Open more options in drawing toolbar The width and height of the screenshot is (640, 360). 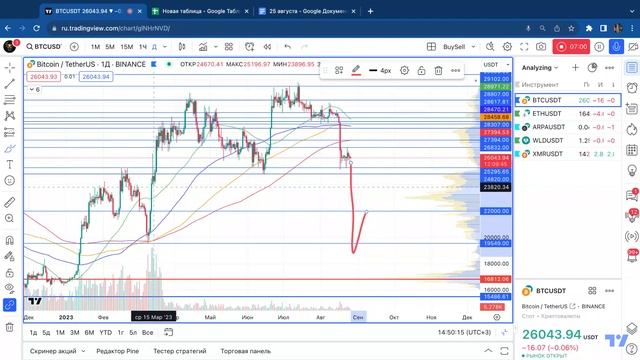point(456,71)
